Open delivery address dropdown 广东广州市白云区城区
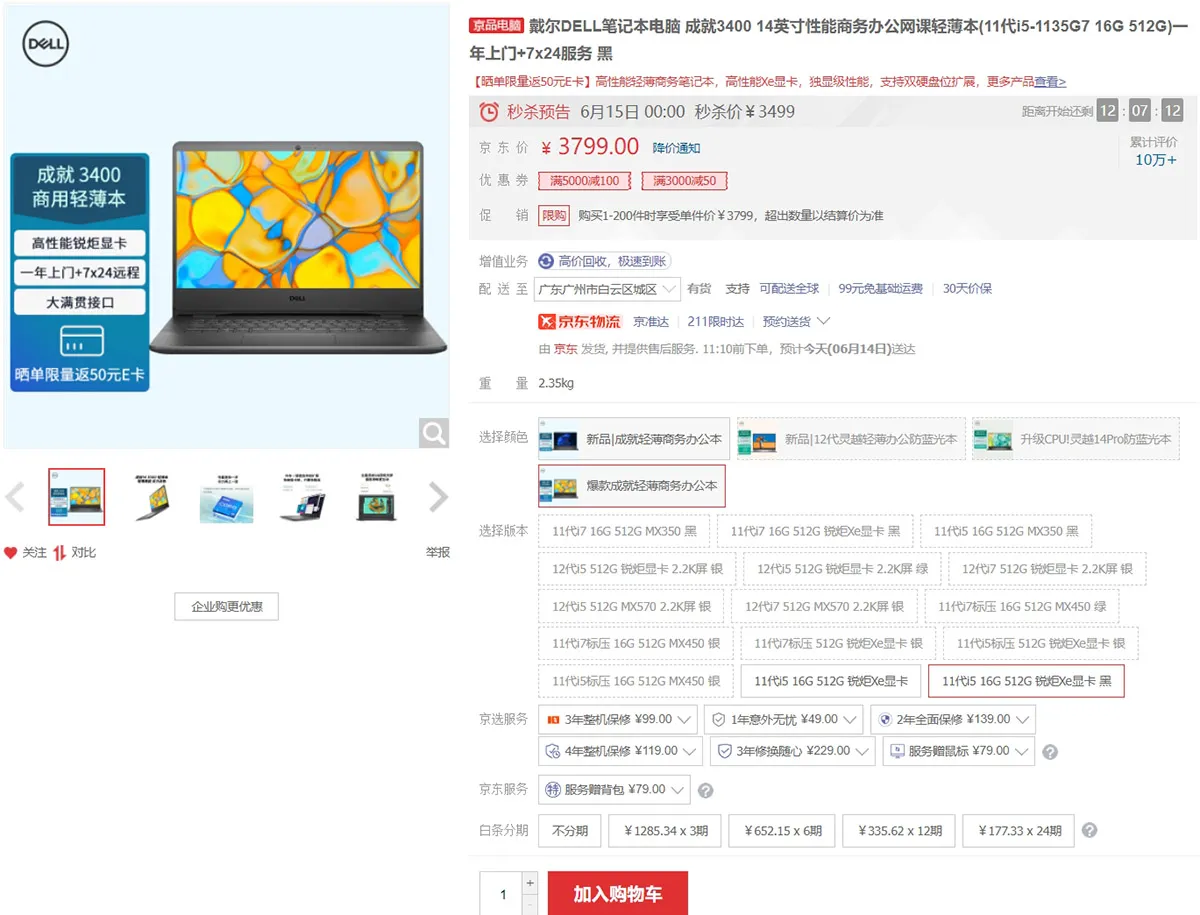 [x=607, y=289]
